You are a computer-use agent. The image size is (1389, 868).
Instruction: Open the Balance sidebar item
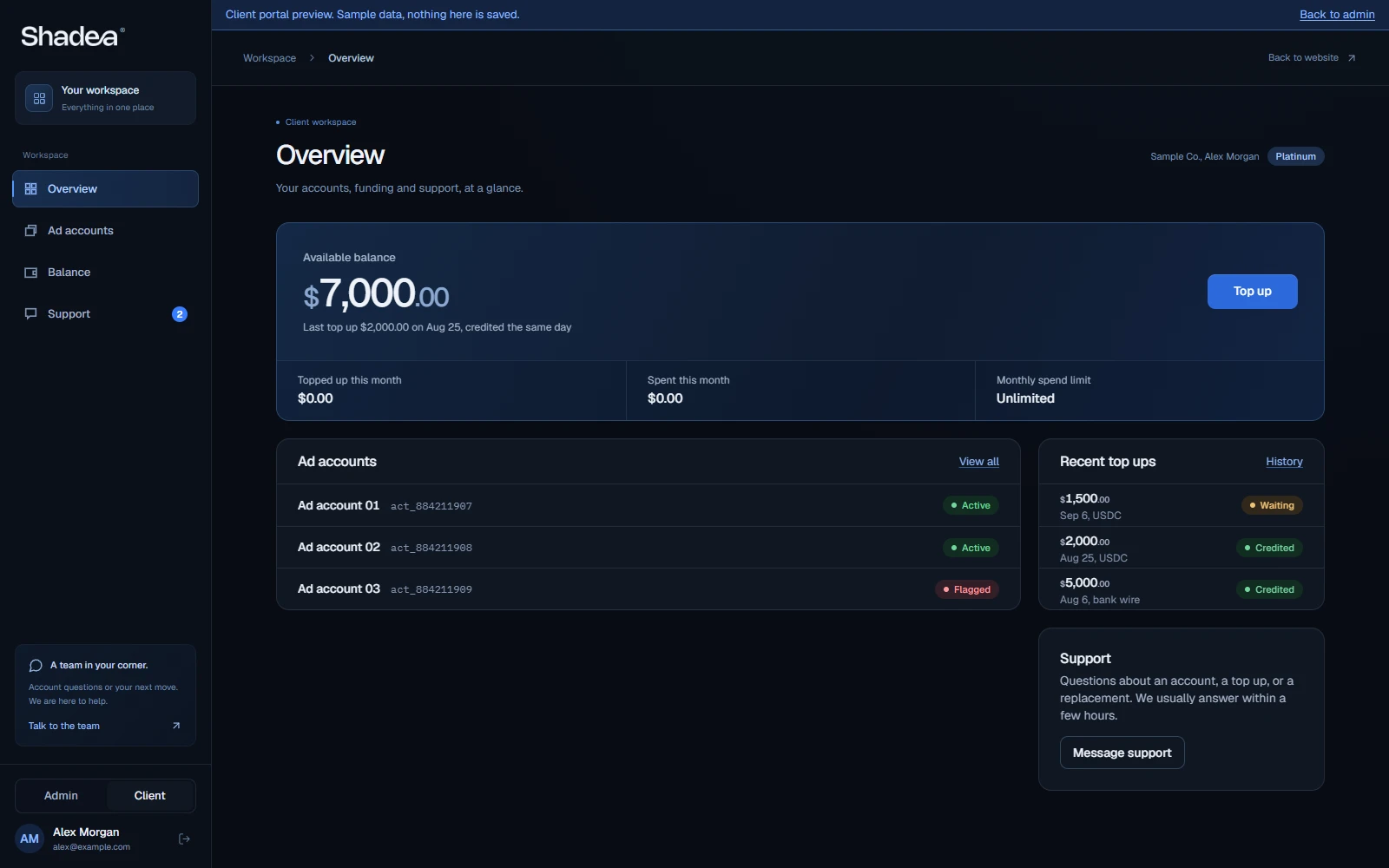point(105,272)
